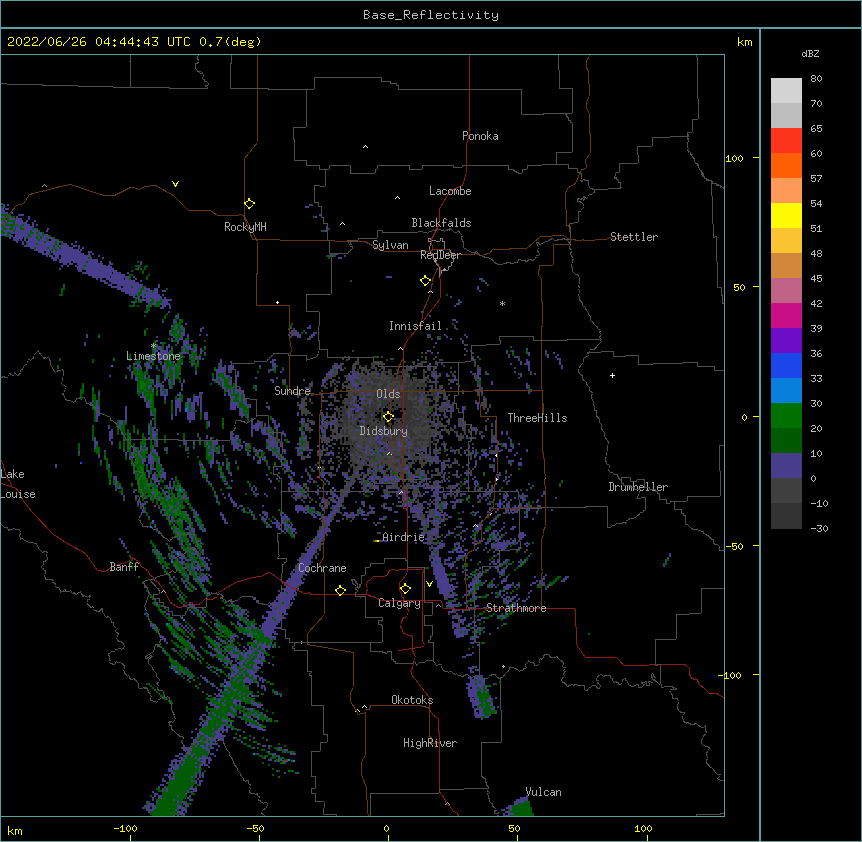862x842 pixels.
Task: Click the km unit label at bottom left
Action: pyautogui.click(x=15, y=830)
